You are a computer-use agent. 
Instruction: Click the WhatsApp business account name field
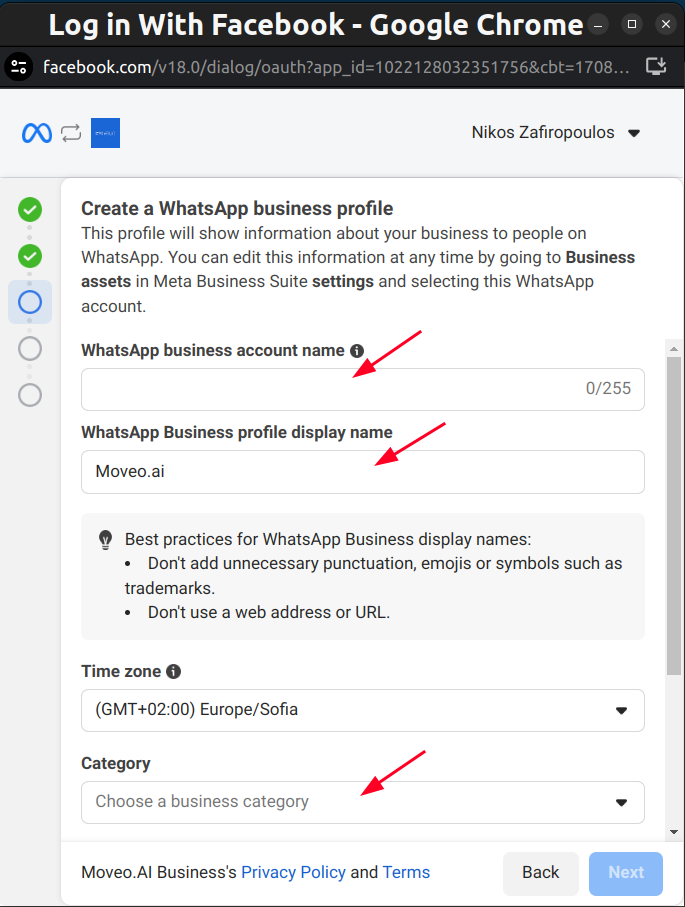point(330,389)
